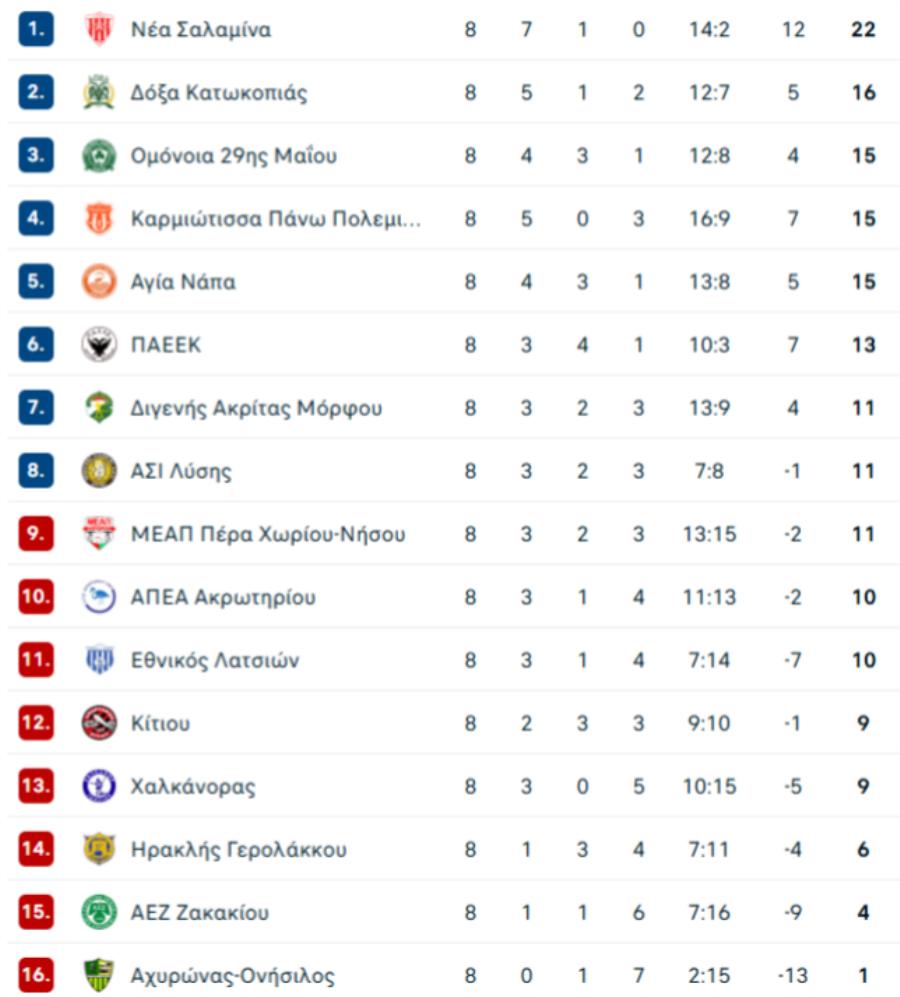
Task: Select the Κίτιου team name
Action: pyautogui.click(x=160, y=723)
